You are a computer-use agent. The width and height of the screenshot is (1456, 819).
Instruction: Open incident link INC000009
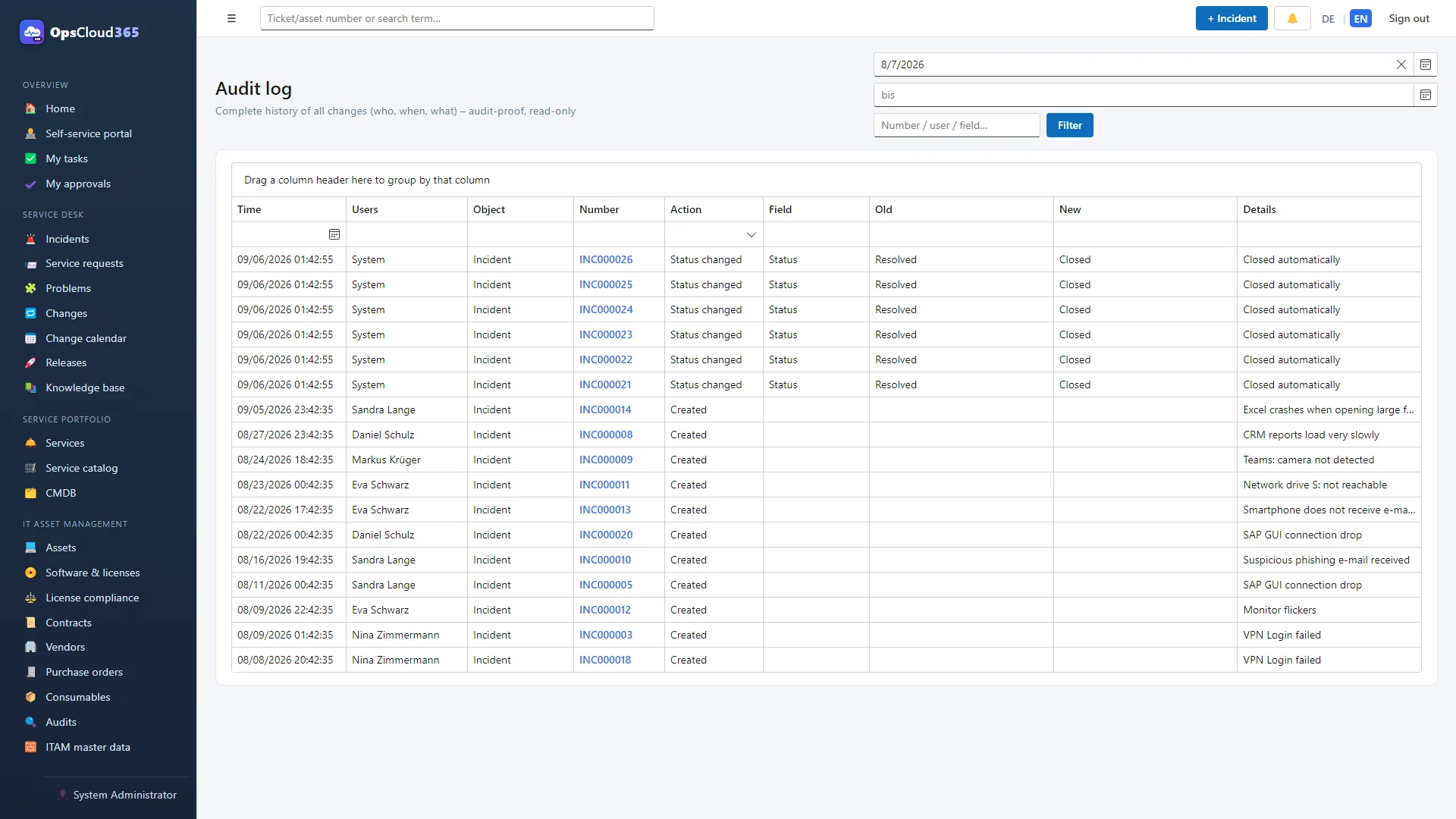606,460
